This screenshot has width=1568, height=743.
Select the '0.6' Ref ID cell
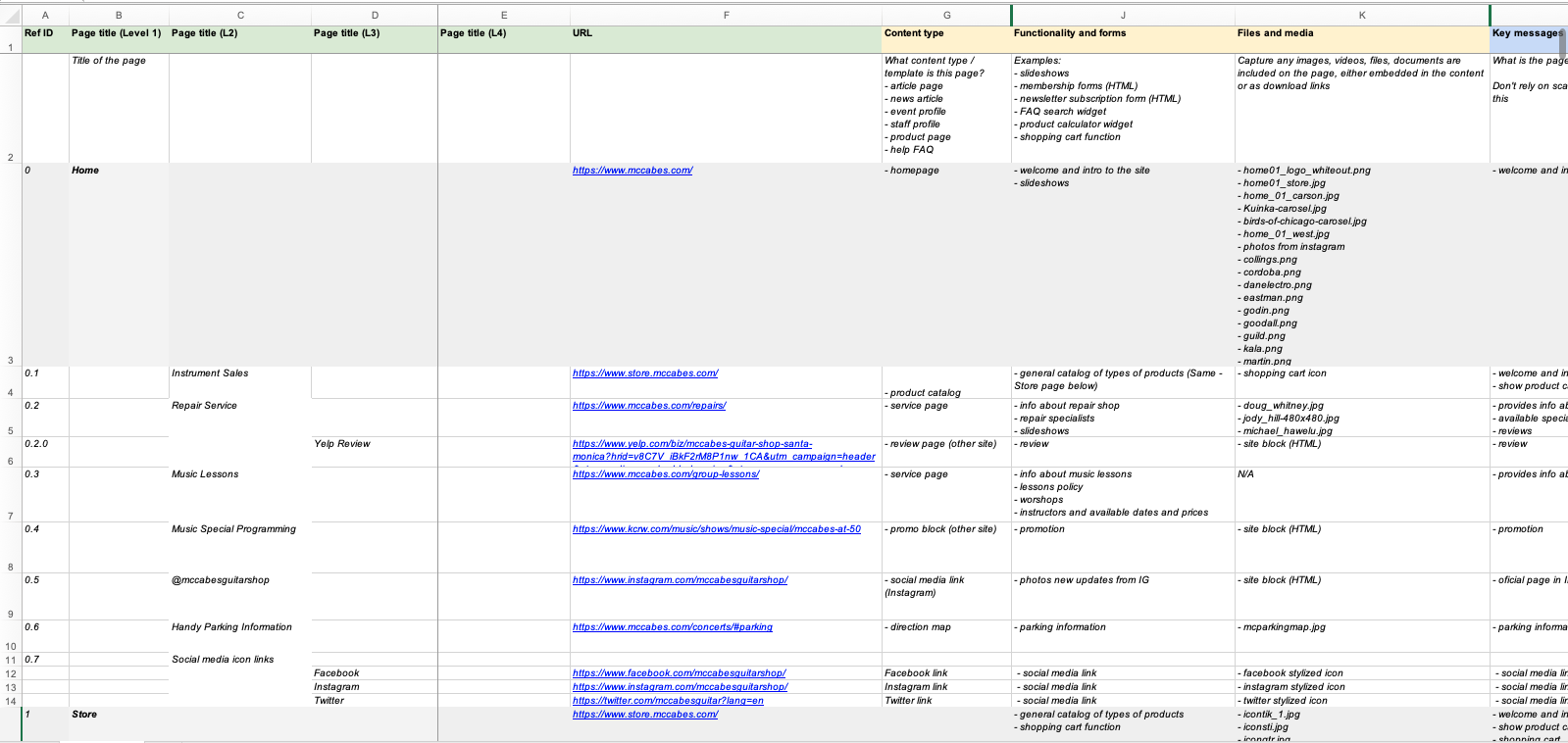(45, 636)
